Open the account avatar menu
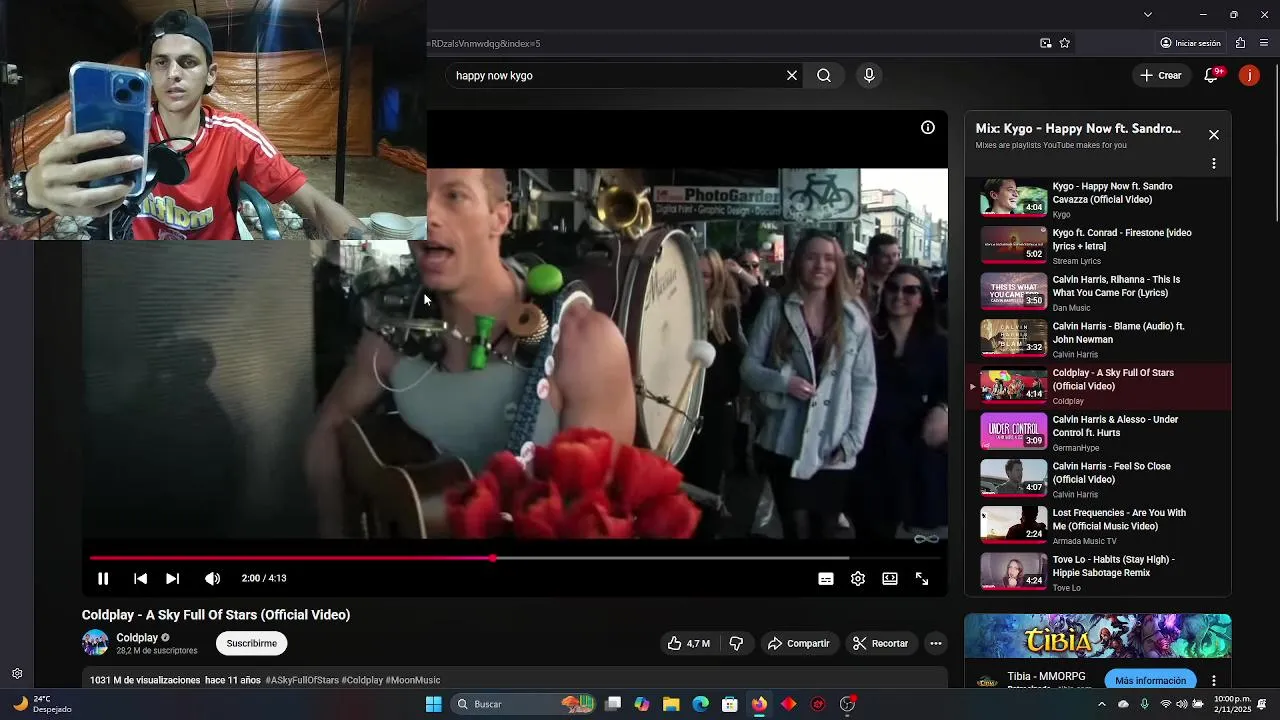1280x720 pixels. pos(1249,75)
